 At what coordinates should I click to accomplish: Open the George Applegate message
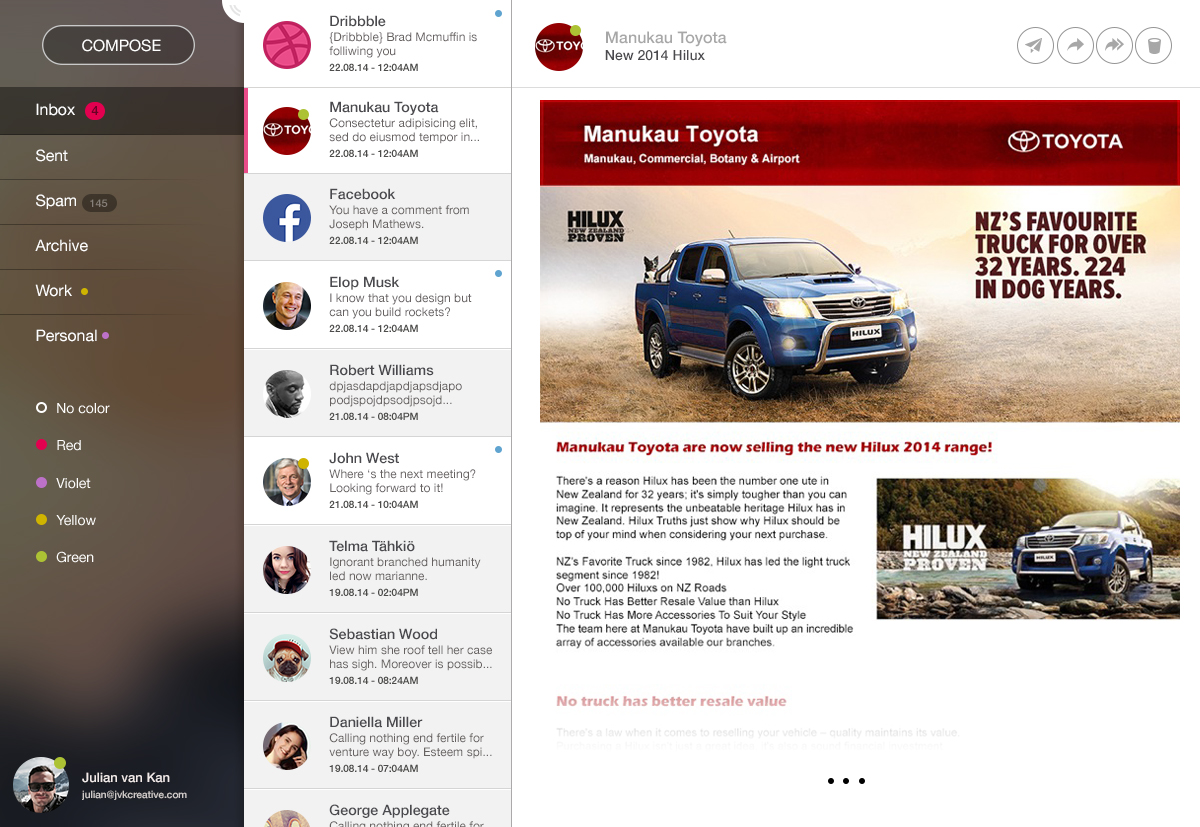378,809
